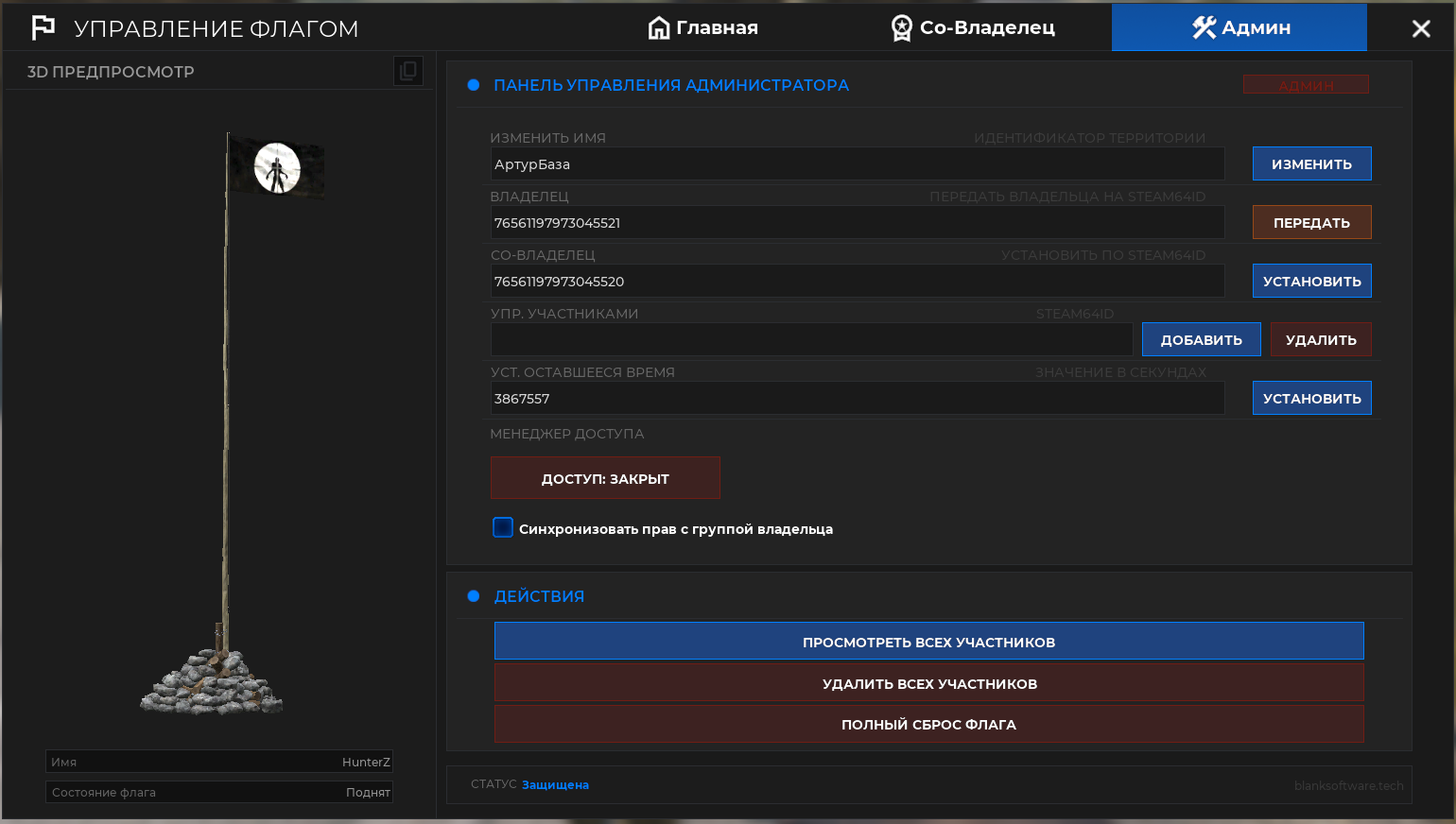Click УДАЛИТЬ to remove a member
Viewport: 1456px width, 824px height.
coord(1321,339)
